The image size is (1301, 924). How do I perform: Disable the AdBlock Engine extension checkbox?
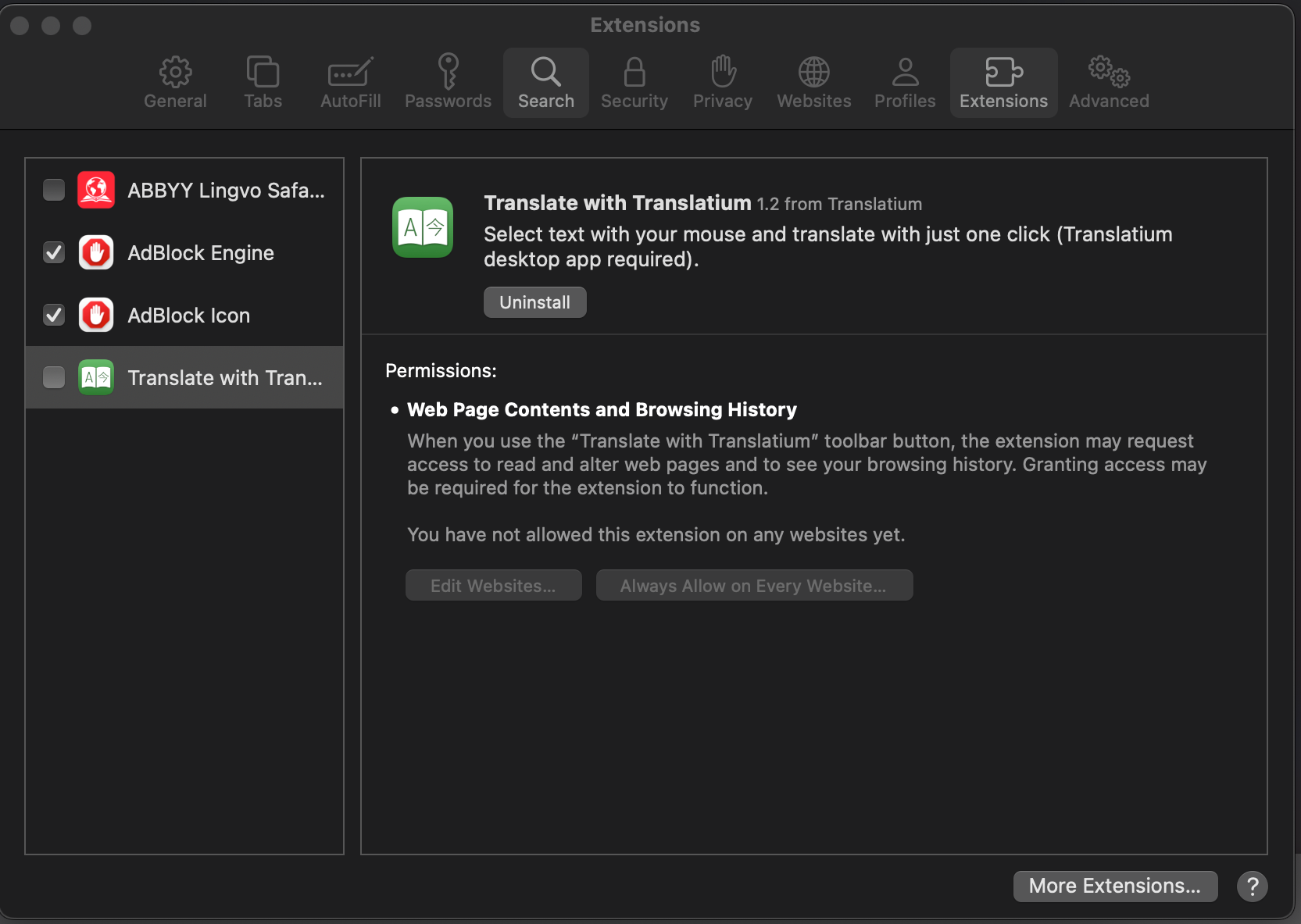click(54, 252)
